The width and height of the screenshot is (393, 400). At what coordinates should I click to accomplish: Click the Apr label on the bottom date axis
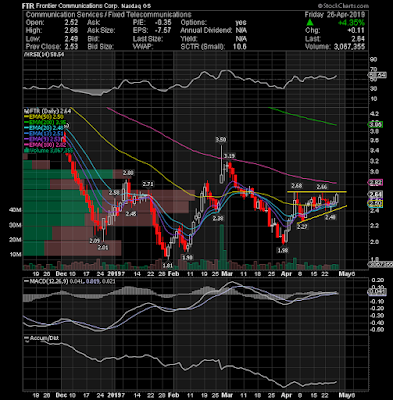pyautogui.click(x=287, y=396)
